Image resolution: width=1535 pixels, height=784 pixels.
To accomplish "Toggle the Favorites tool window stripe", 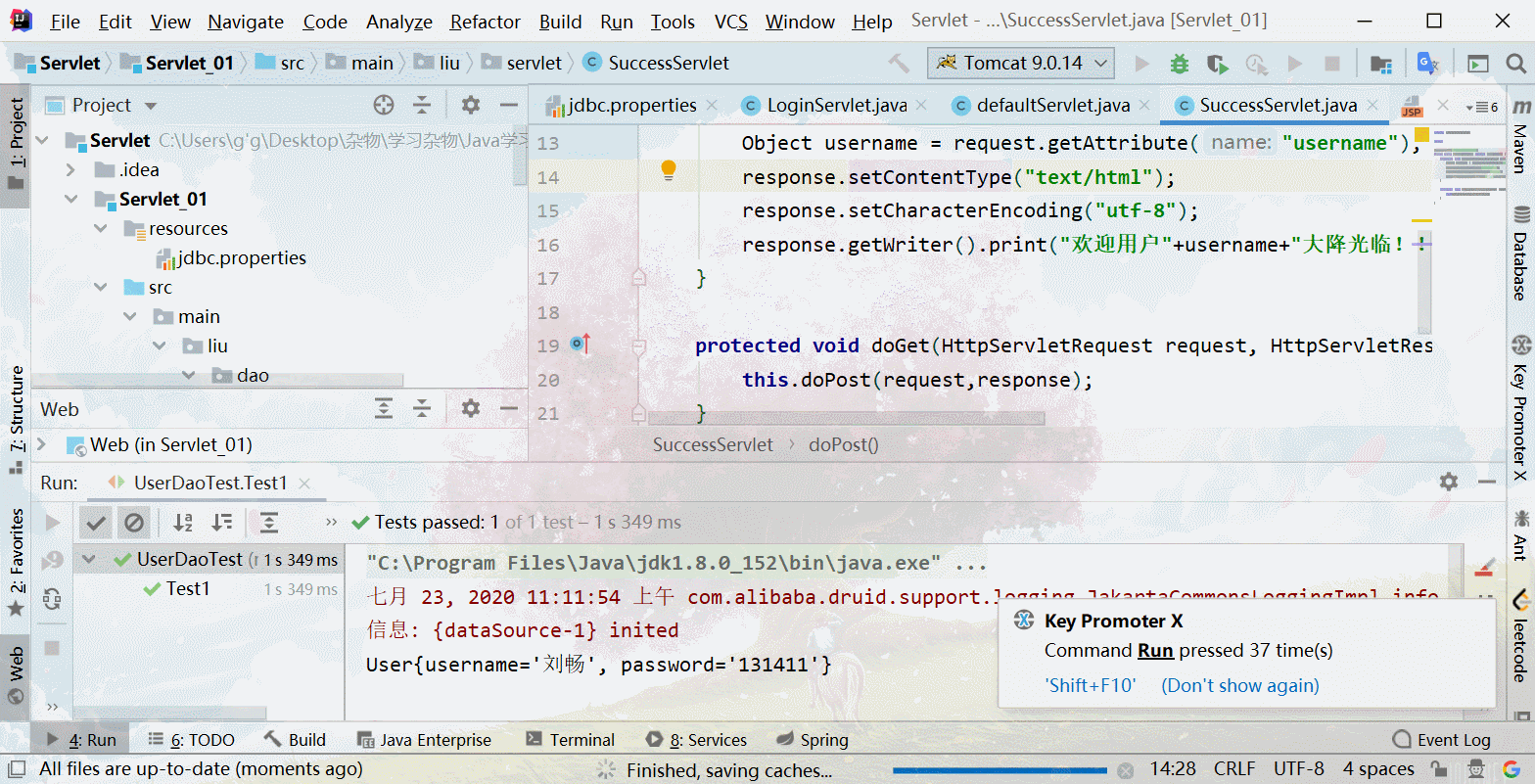I will (17, 563).
